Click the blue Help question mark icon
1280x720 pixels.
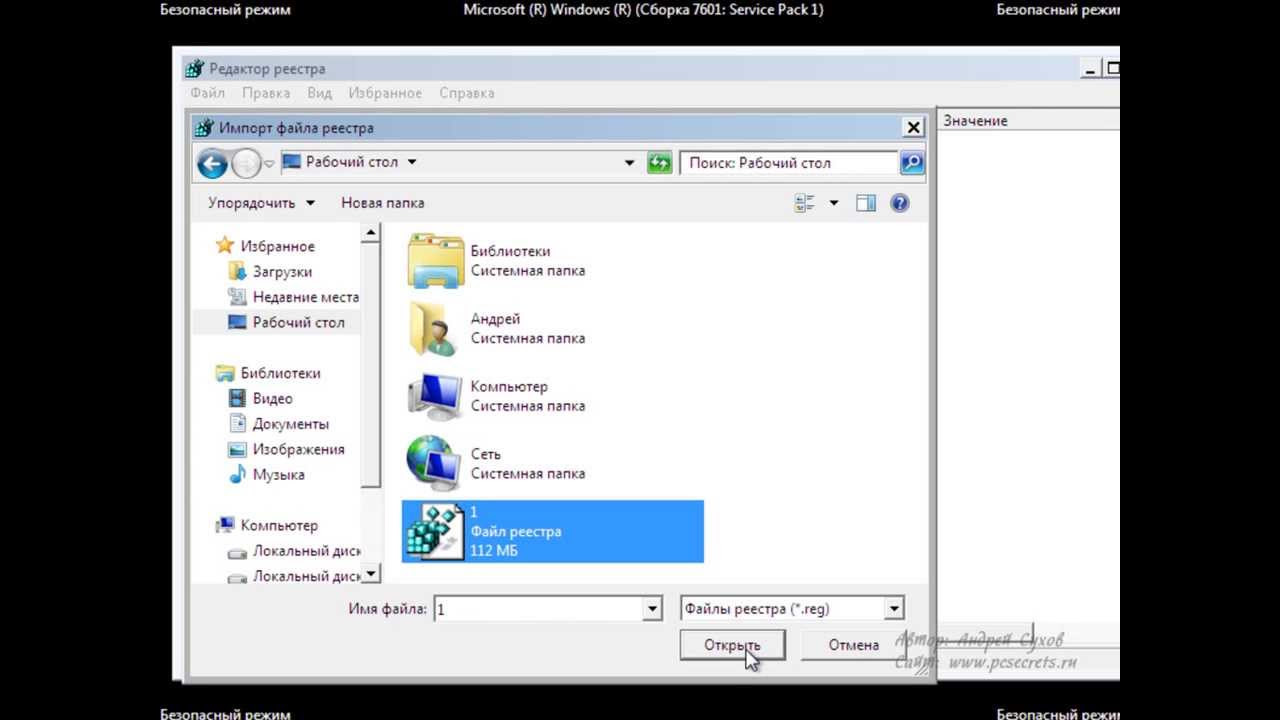(x=900, y=203)
